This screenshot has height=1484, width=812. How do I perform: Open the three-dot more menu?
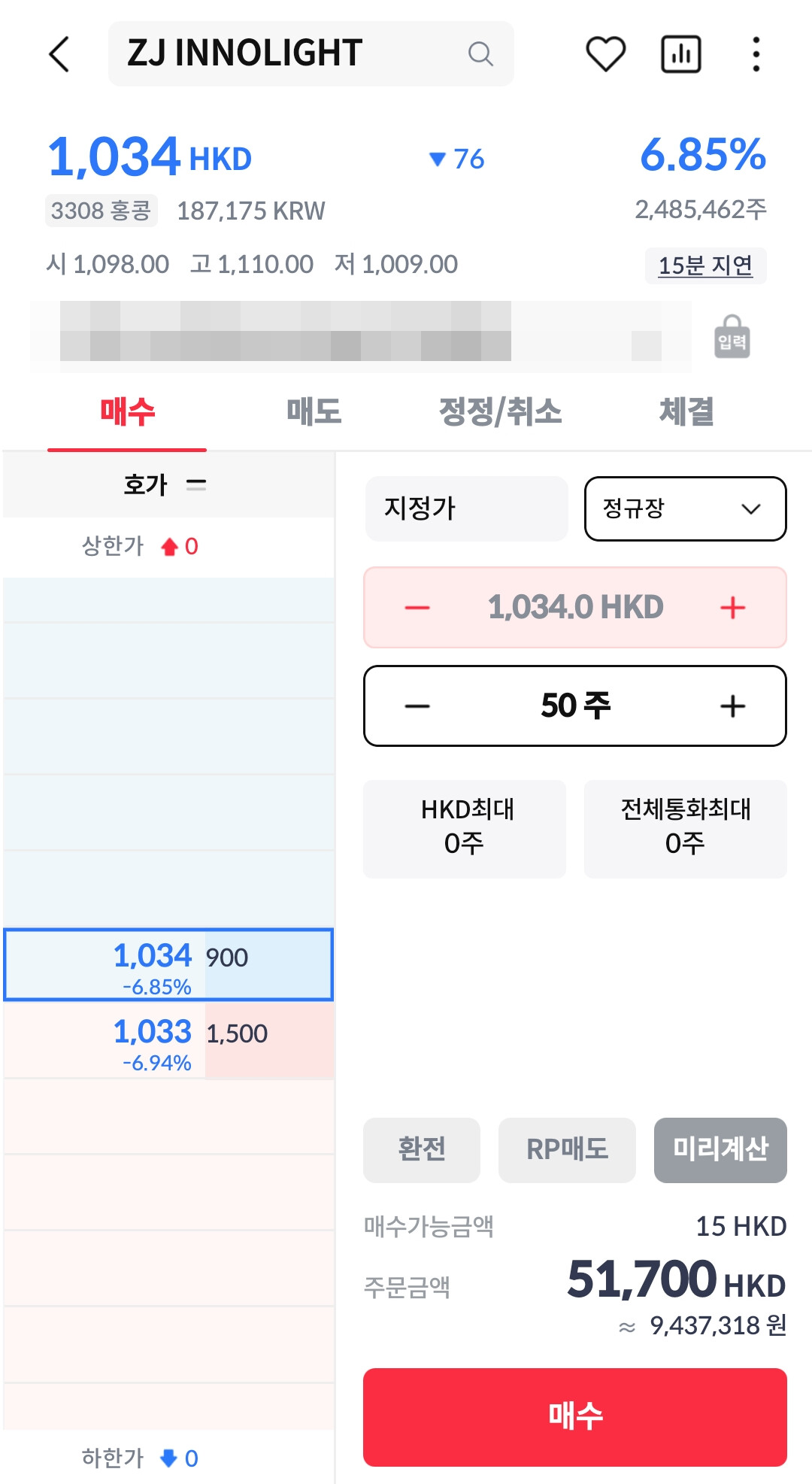756,54
